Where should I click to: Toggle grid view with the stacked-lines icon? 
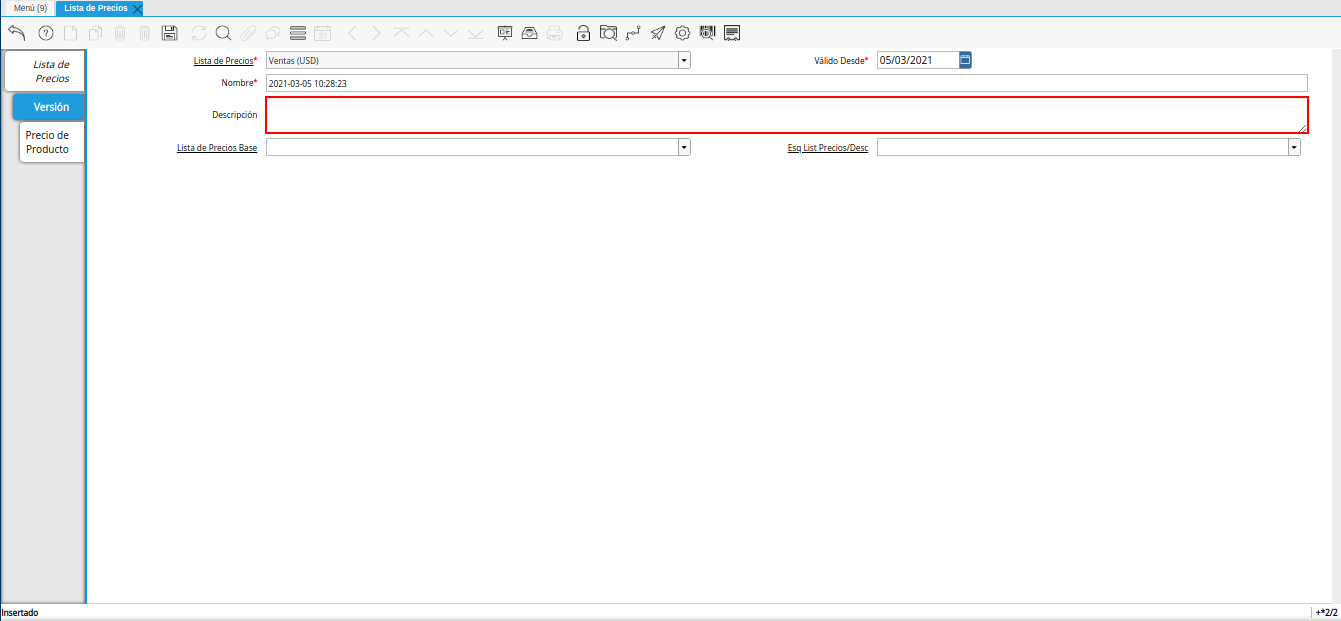click(x=297, y=33)
